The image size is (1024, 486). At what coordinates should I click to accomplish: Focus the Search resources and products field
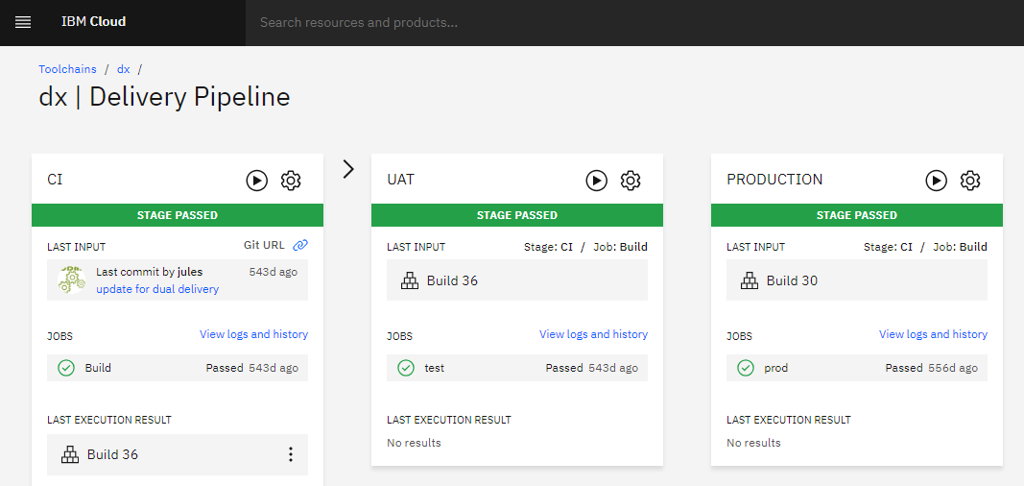coord(635,23)
